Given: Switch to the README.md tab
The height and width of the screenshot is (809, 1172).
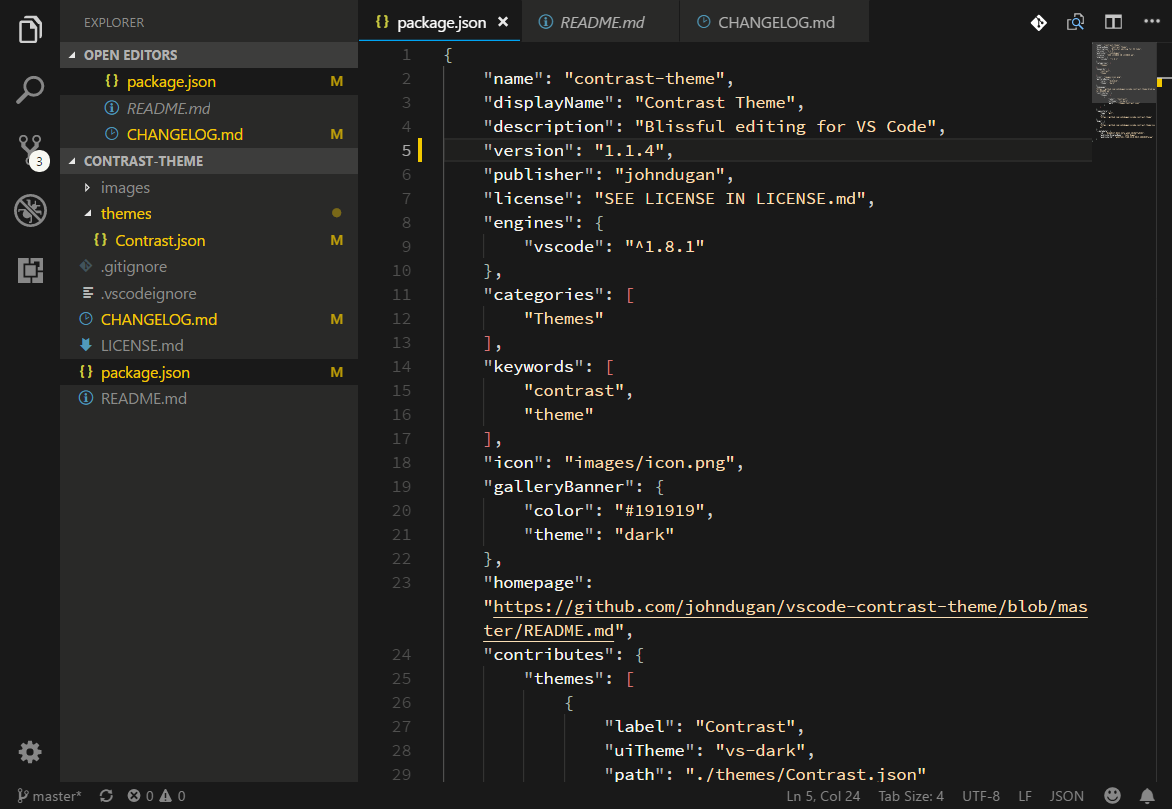Looking at the screenshot, I should 601,22.
